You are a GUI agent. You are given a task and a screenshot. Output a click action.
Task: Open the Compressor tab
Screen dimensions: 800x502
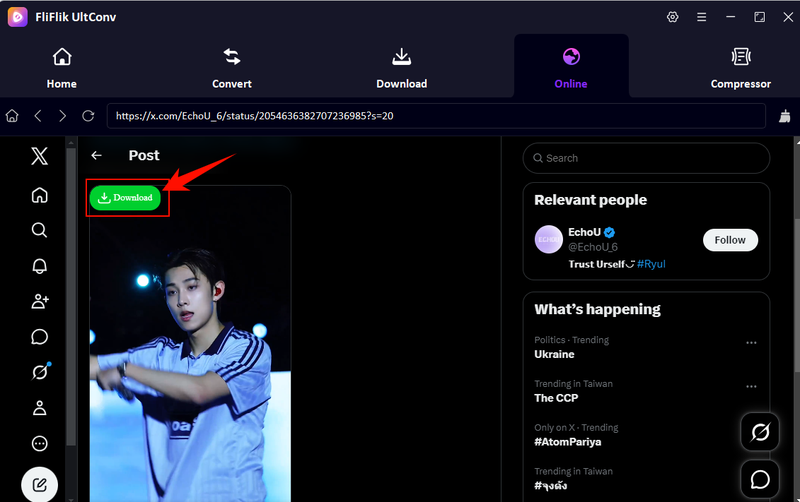[x=740, y=68]
